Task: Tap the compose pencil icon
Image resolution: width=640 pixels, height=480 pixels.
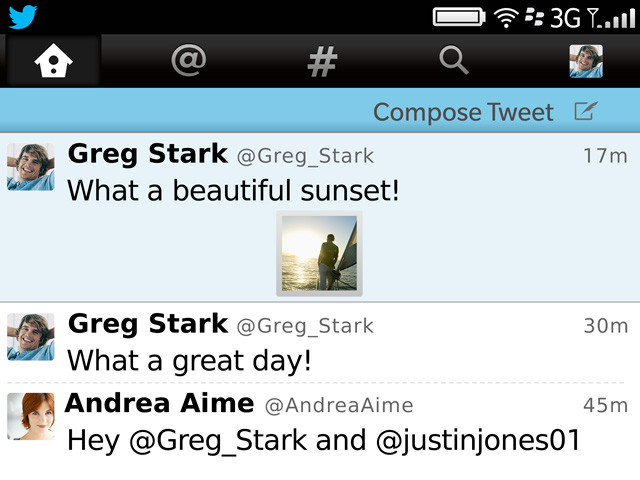Action: pos(585,111)
